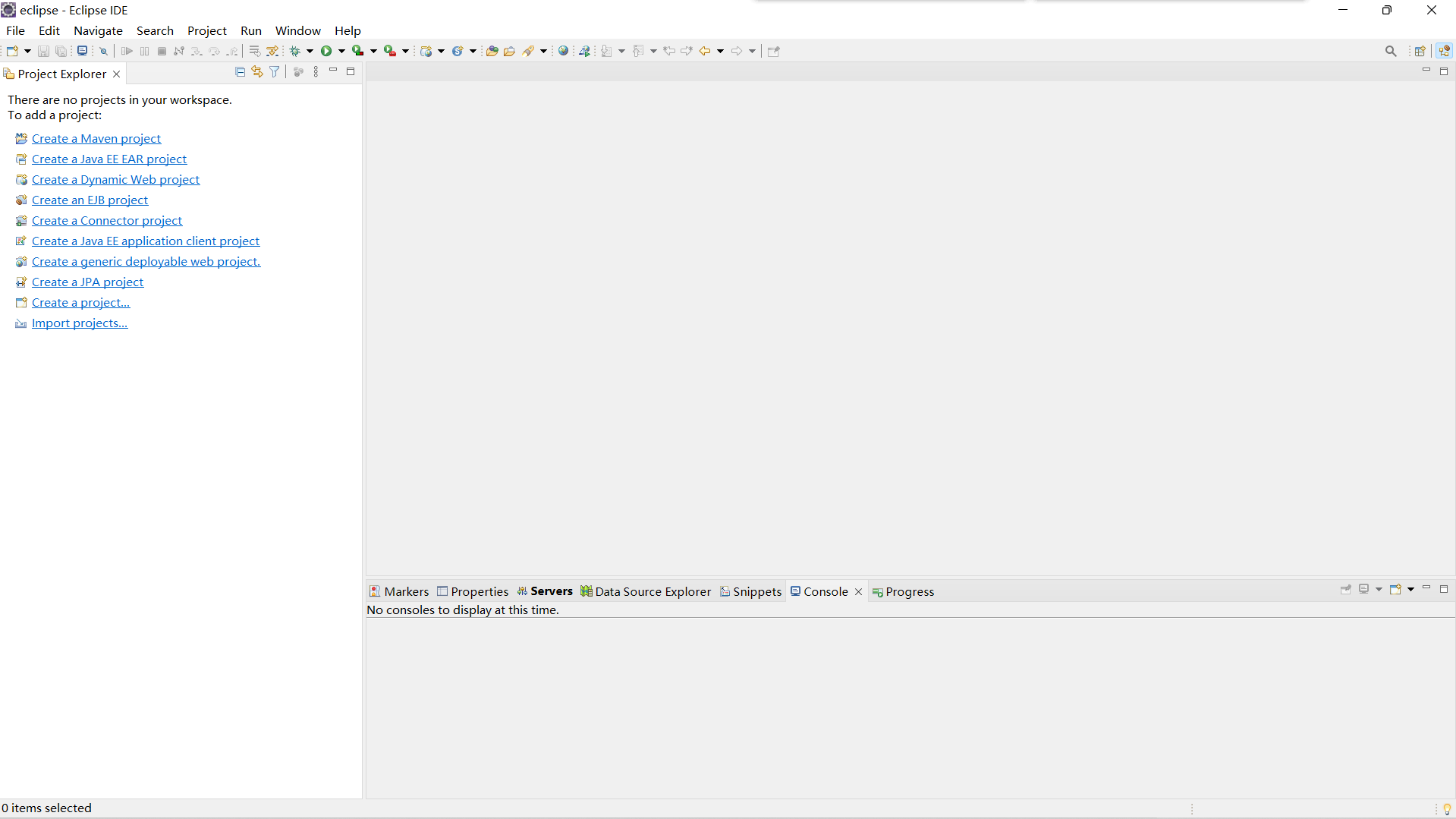The height and width of the screenshot is (819, 1456).
Task: Open the Project menu
Action: (206, 30)
